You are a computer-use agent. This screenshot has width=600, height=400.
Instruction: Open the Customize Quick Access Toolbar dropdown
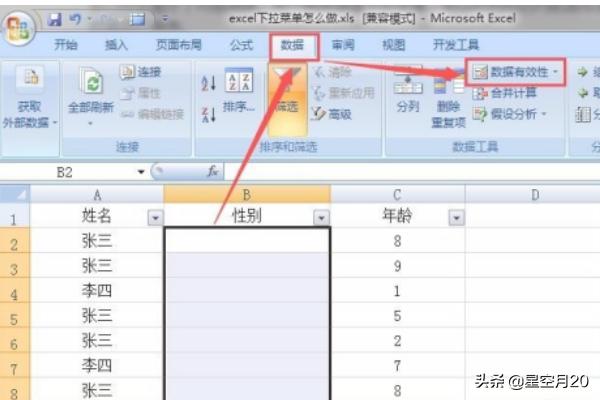click(165, 19)
